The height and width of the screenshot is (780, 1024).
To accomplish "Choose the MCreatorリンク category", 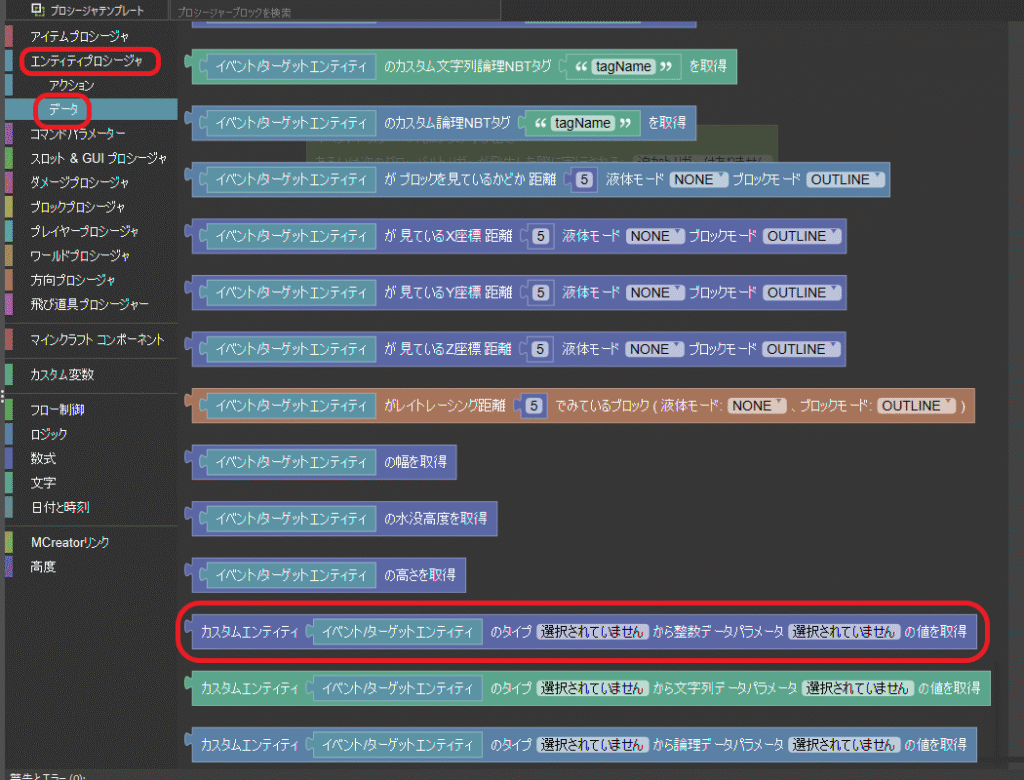I will click(x=69, y=543).
